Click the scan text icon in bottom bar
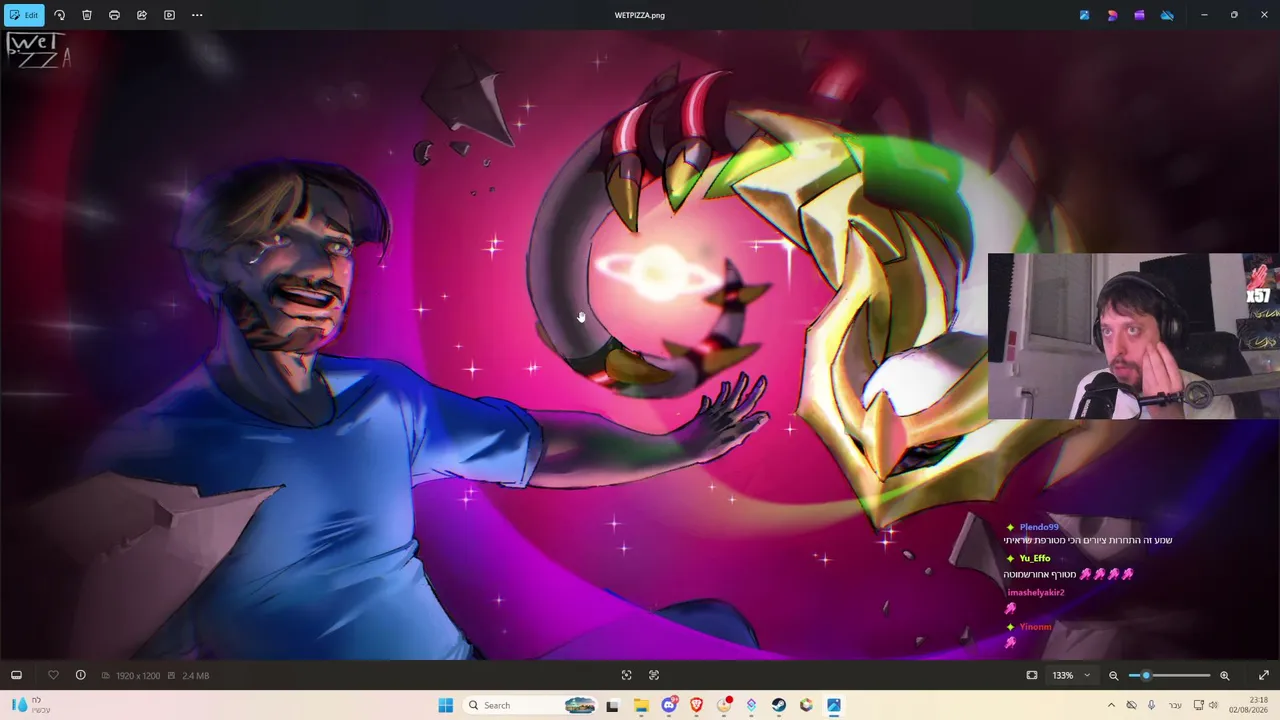Viewport: 1280px width, 720px height. pyautogui.click(x=626, y=675)
